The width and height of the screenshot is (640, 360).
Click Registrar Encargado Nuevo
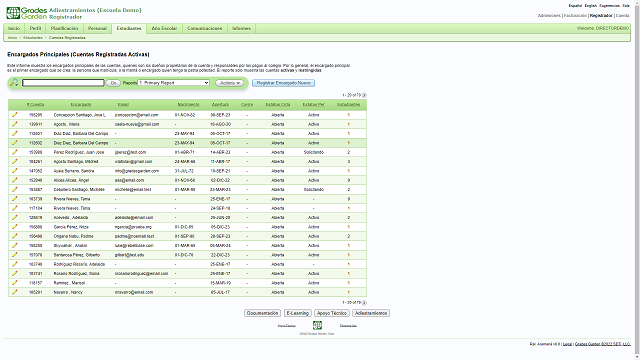click(x=283, y=83)
